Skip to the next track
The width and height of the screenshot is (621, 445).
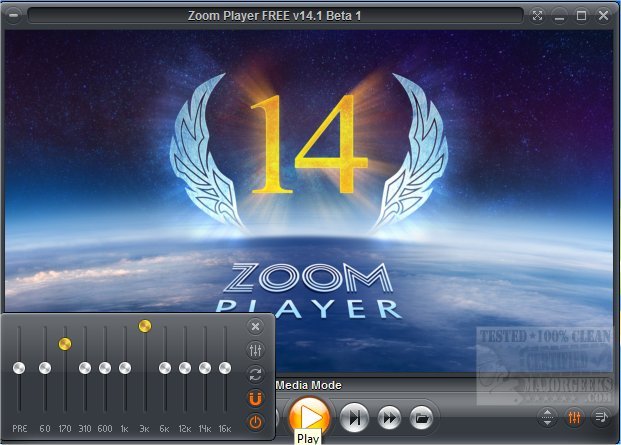pos(355,416)
